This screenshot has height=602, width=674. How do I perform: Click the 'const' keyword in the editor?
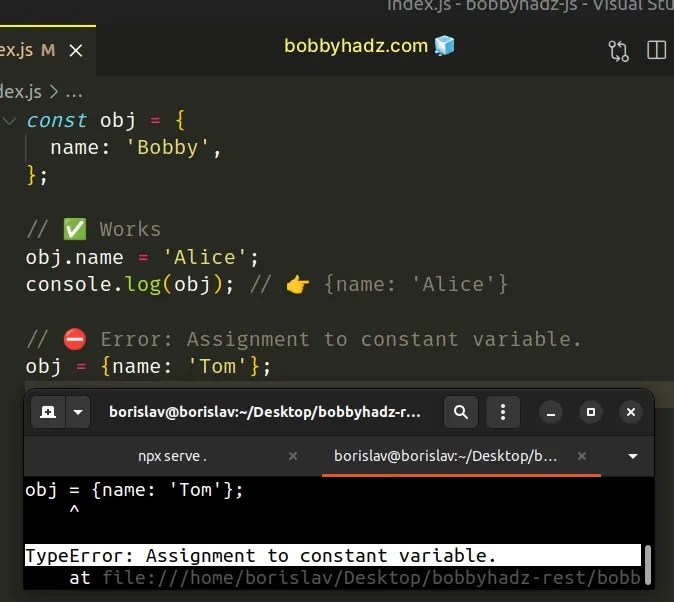[x=57, y=120]
